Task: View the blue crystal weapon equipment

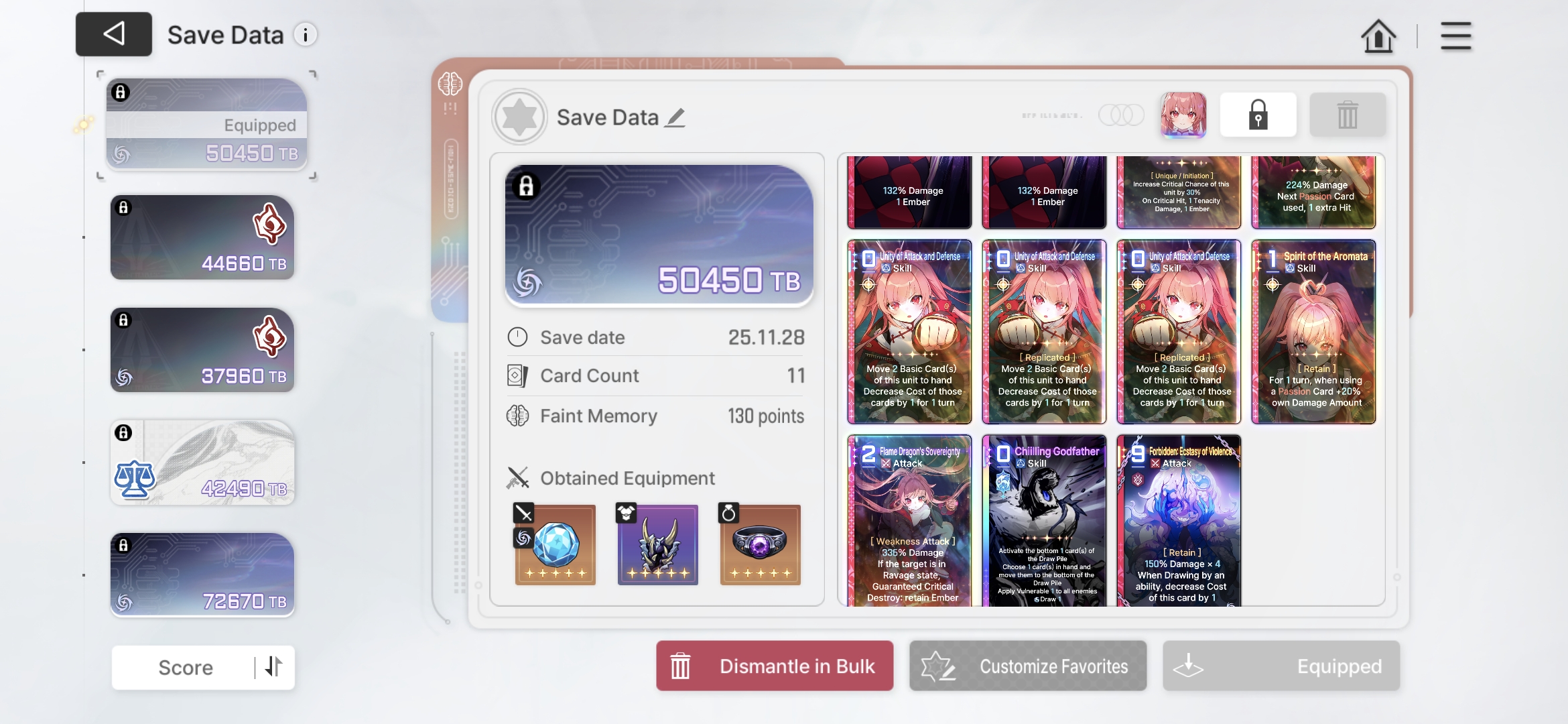Action: 555,544
